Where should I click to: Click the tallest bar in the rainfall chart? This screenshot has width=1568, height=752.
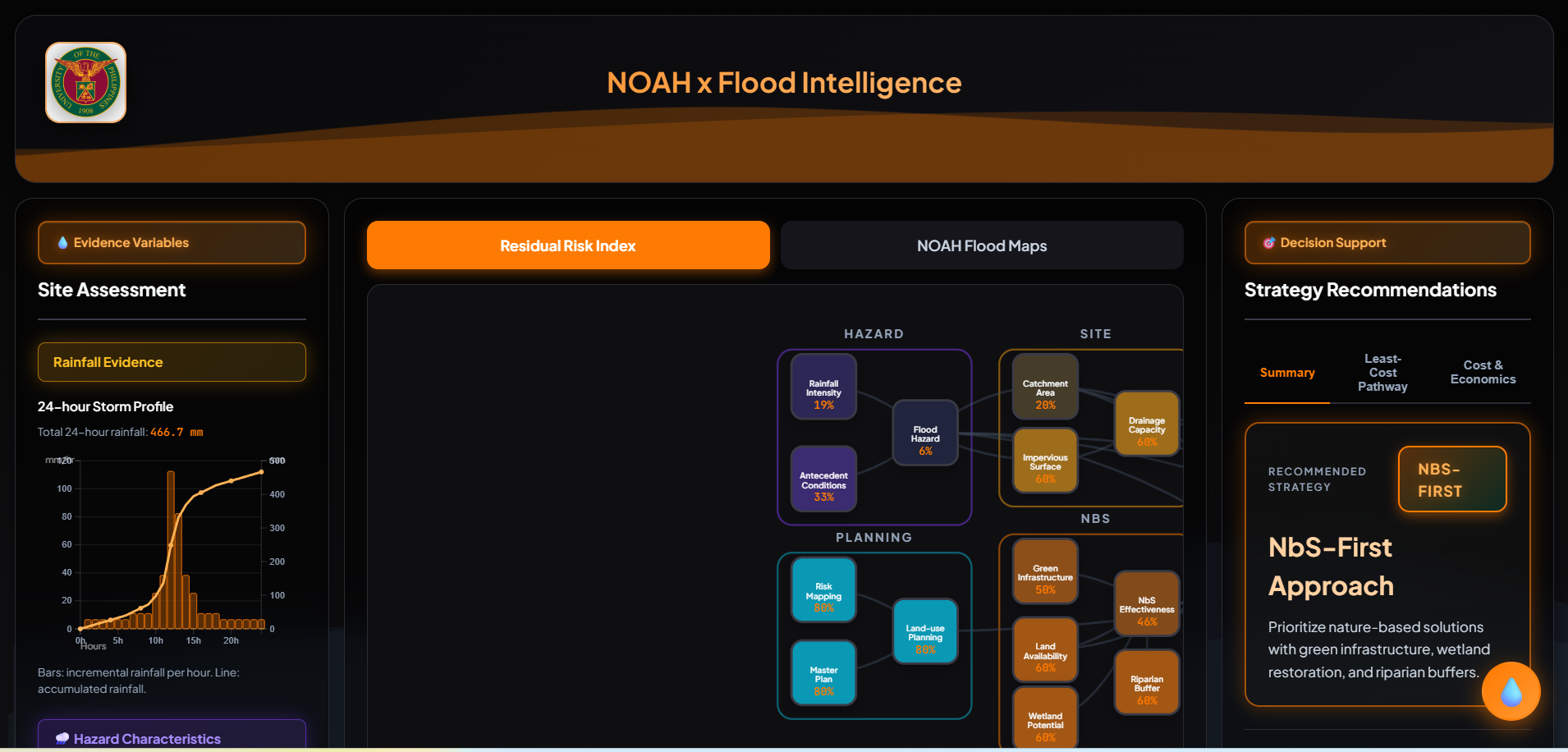click(171, 550)
